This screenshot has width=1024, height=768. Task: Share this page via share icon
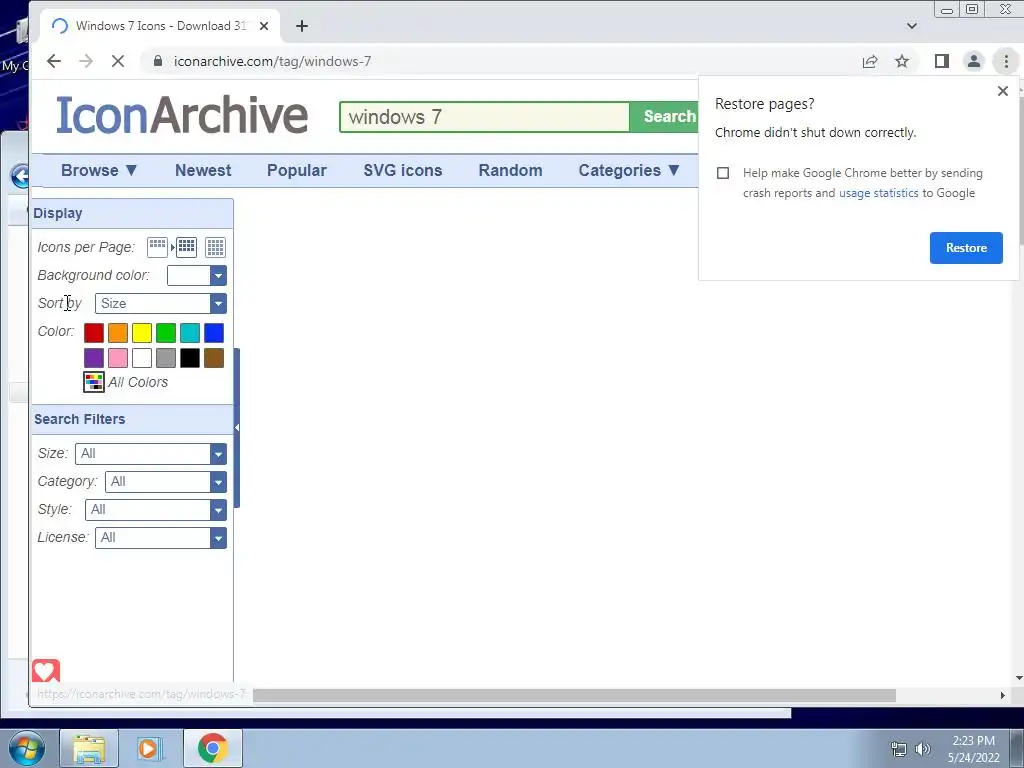pyautogui.click(x=870, y=61)
